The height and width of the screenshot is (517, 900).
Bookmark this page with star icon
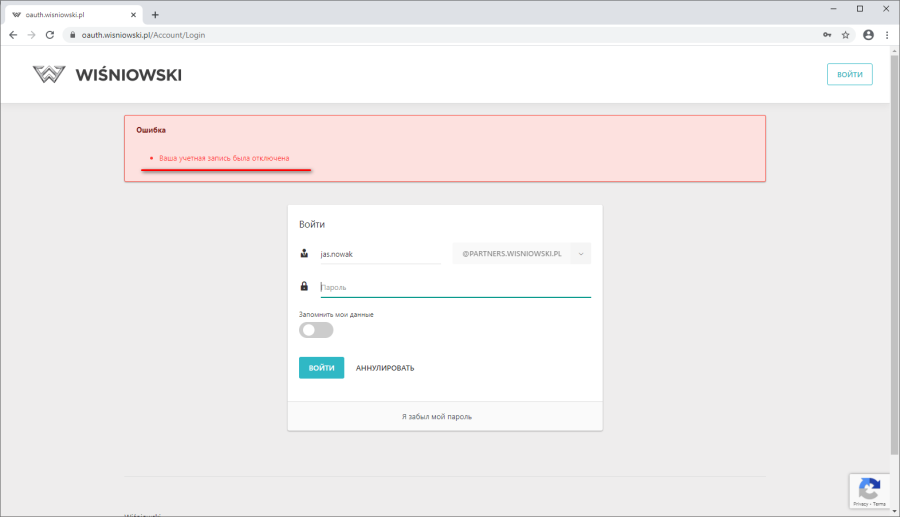tap(845, 34)
